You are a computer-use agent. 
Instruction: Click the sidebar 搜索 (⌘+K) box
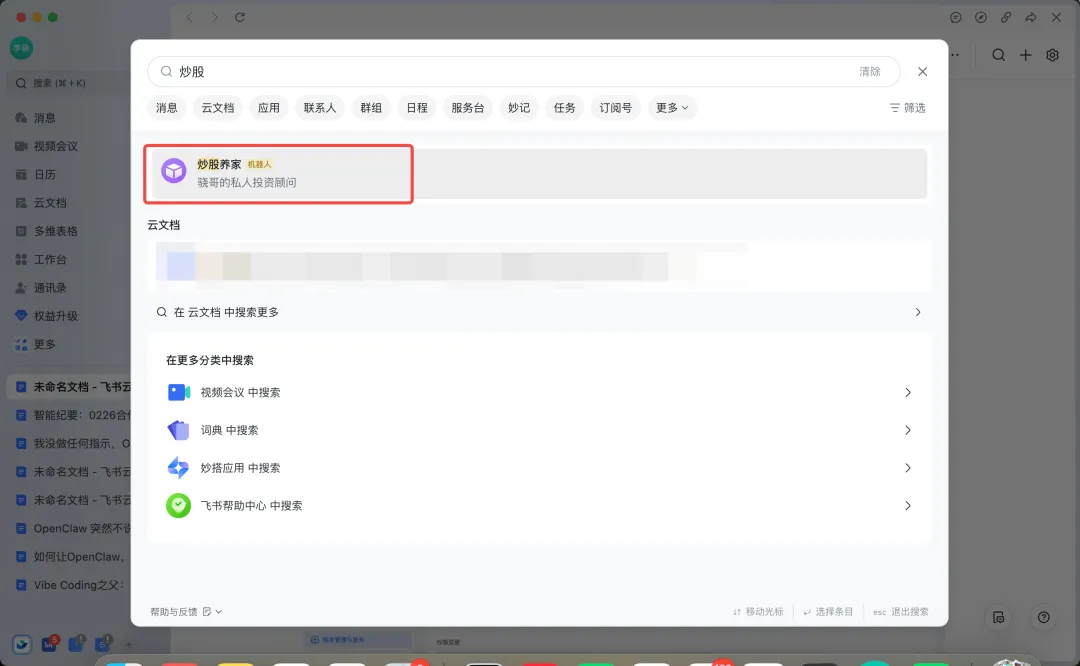(69, 83)
